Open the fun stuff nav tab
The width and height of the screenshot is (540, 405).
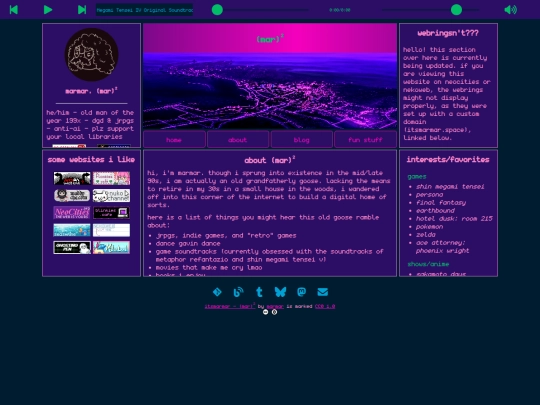365,140
